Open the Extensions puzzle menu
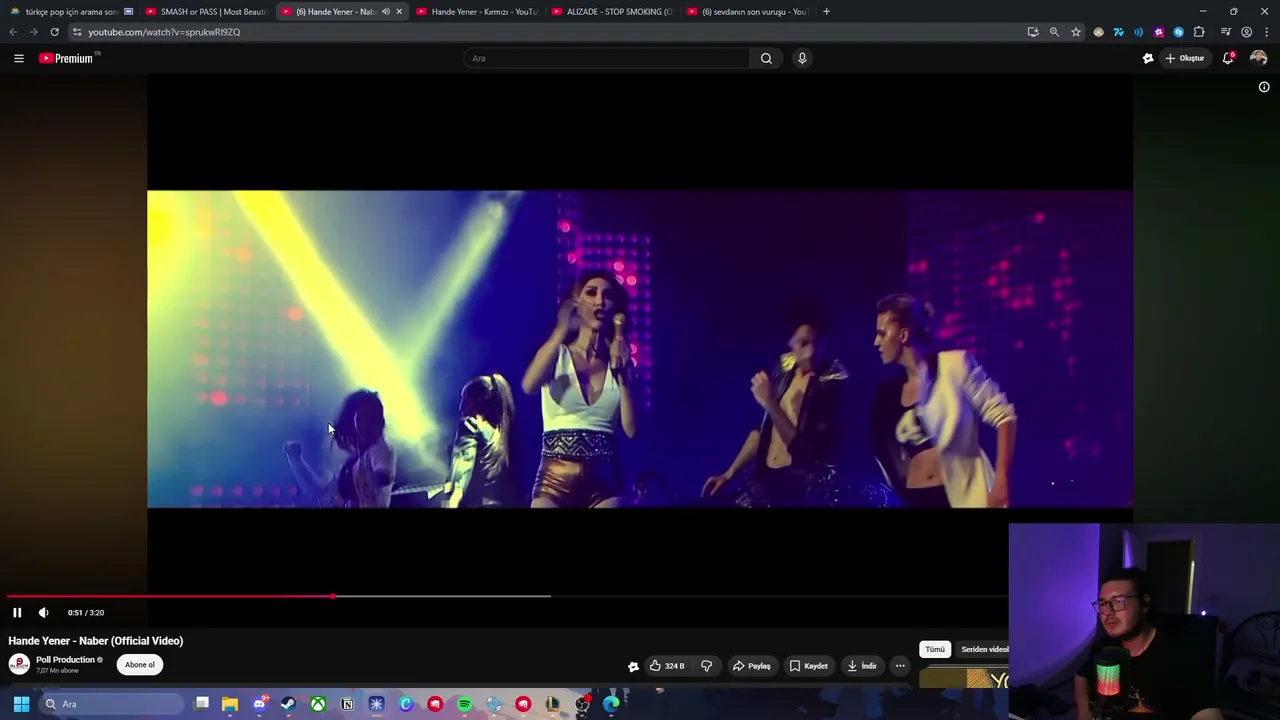Image resolution: width=1280 pixels, height=720 pixels. (1199, 32)
